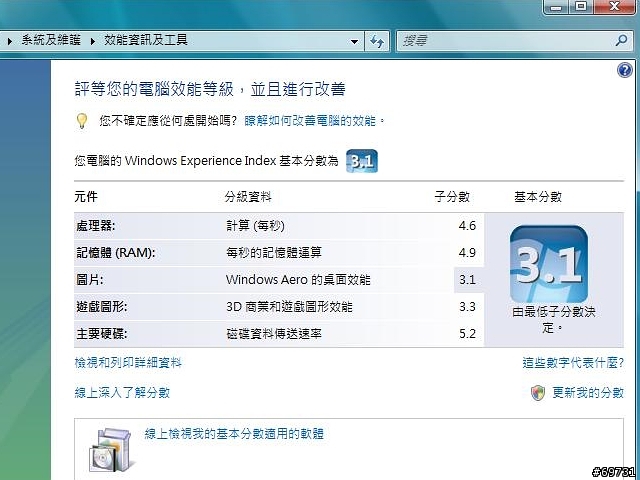Click the 由最低子分數決定 caption

tap(553, 320)
